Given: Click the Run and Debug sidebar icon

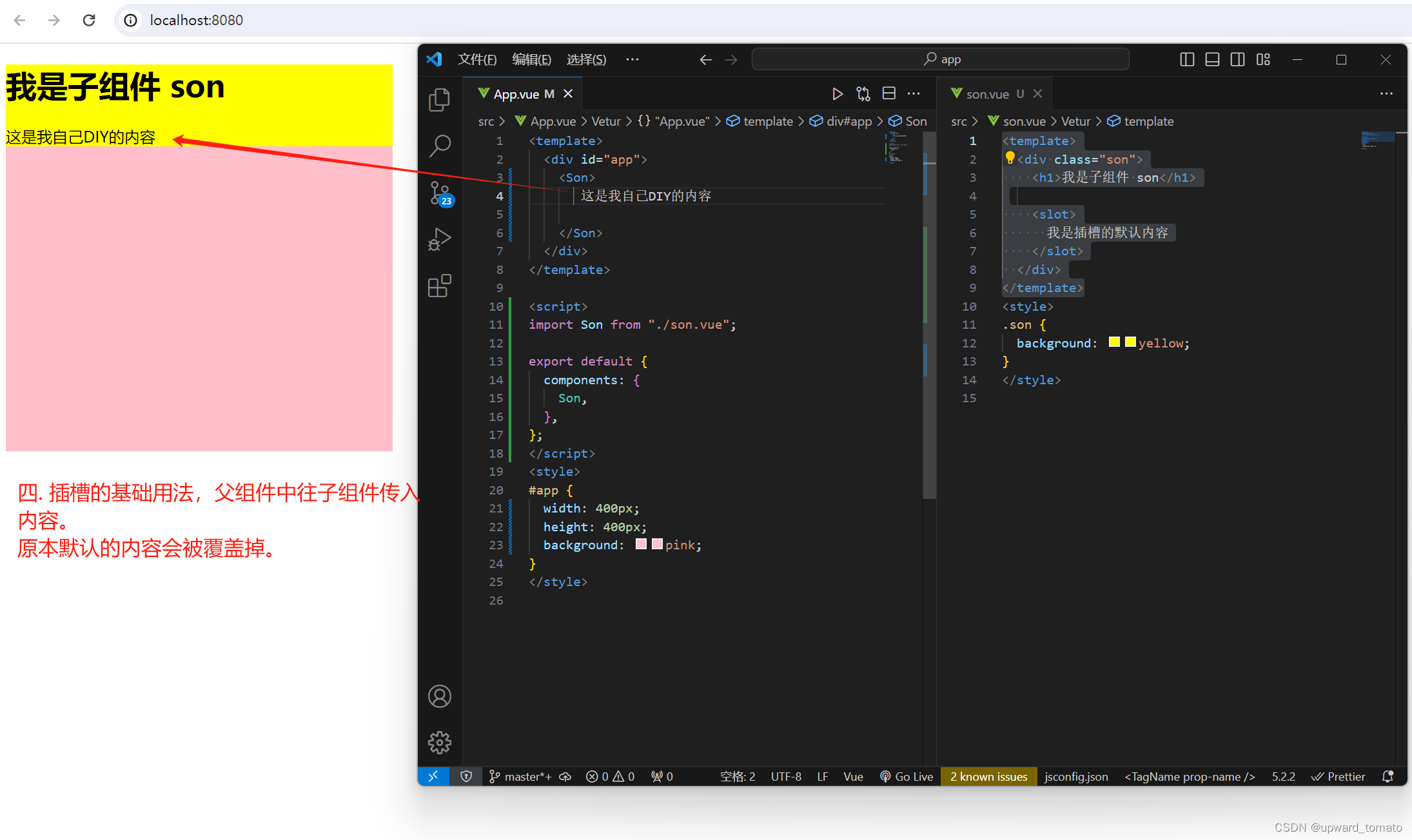Looking at the screenshot, I should coord(440,239).
